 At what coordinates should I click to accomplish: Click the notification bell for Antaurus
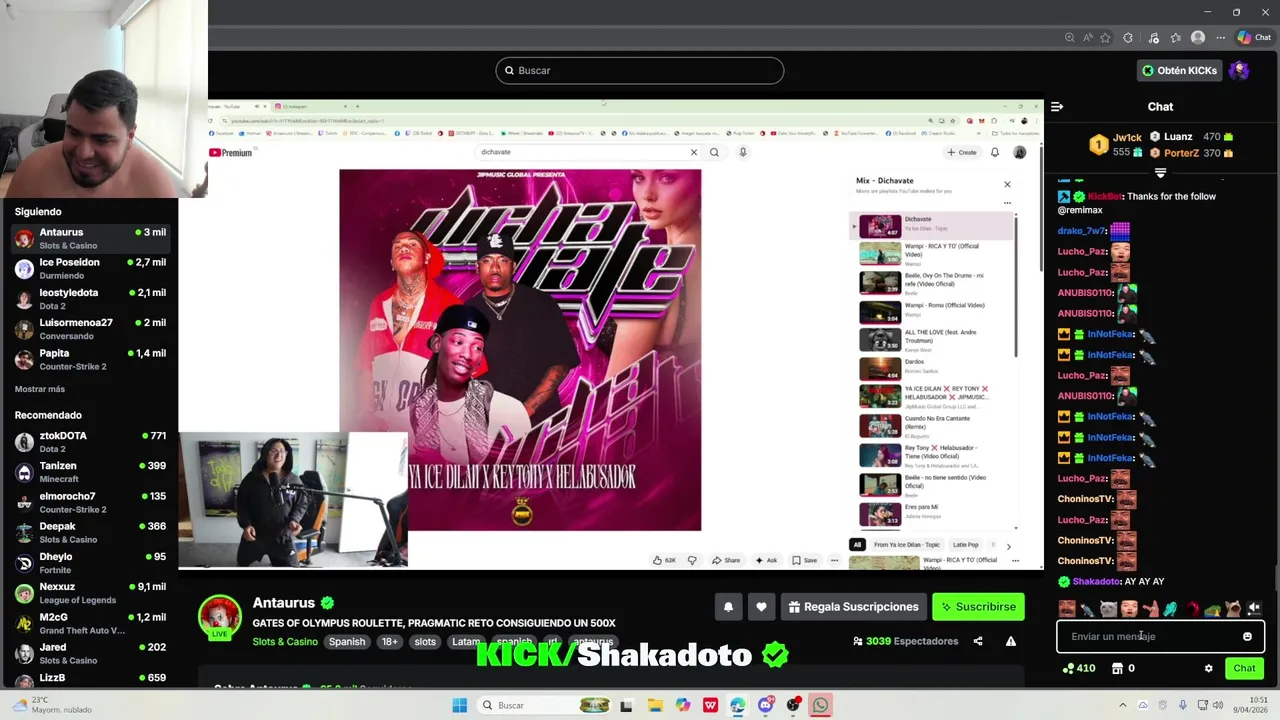pos(728,607)
